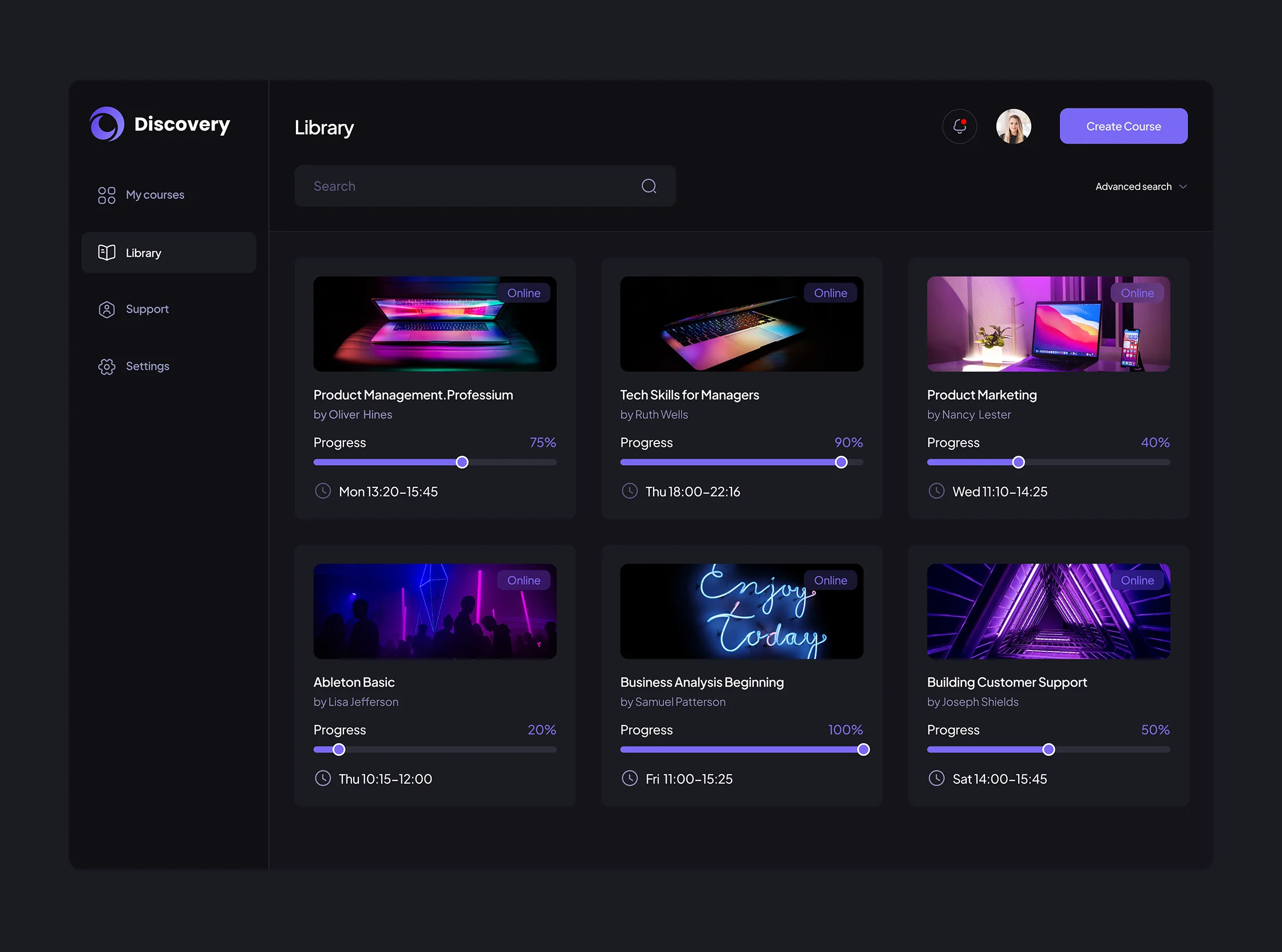The width and height of the screenshot is (1282, 952).
Task: Open notifications with the bell icon
Action: pyautogui.click(x=960, y=126)
